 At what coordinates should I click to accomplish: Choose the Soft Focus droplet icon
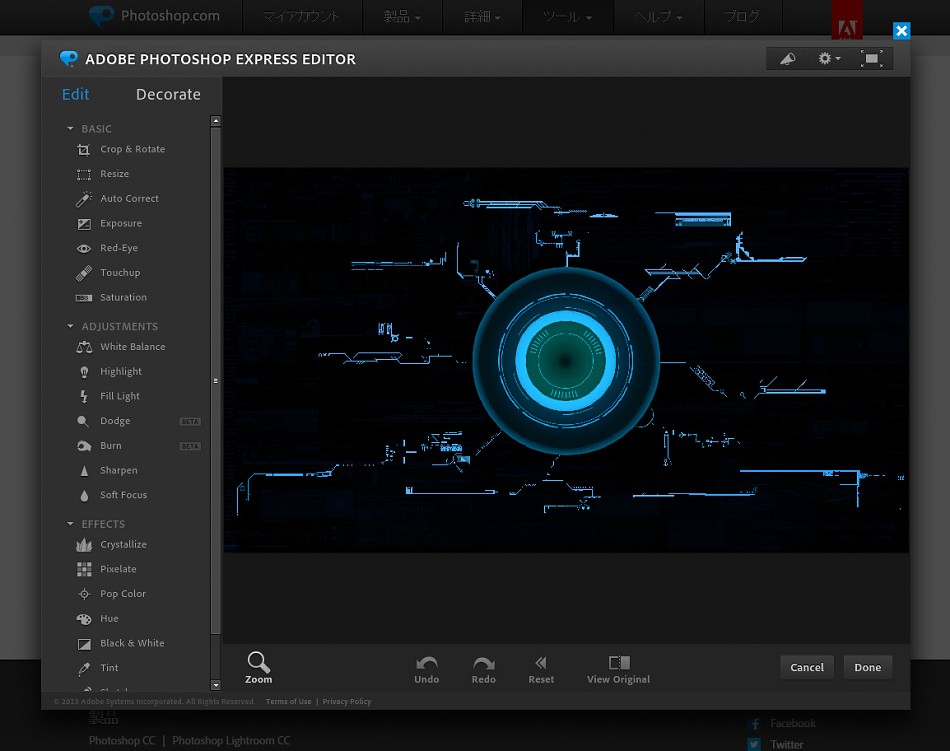84,495
